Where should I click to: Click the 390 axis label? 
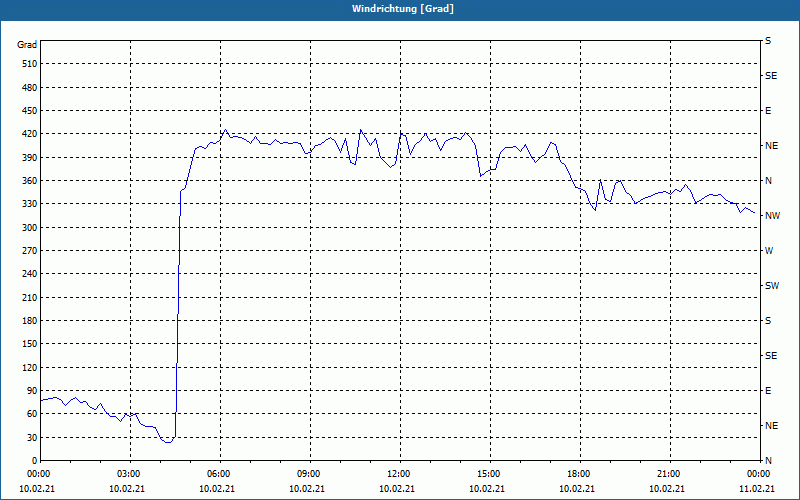(x=30, y=158)
